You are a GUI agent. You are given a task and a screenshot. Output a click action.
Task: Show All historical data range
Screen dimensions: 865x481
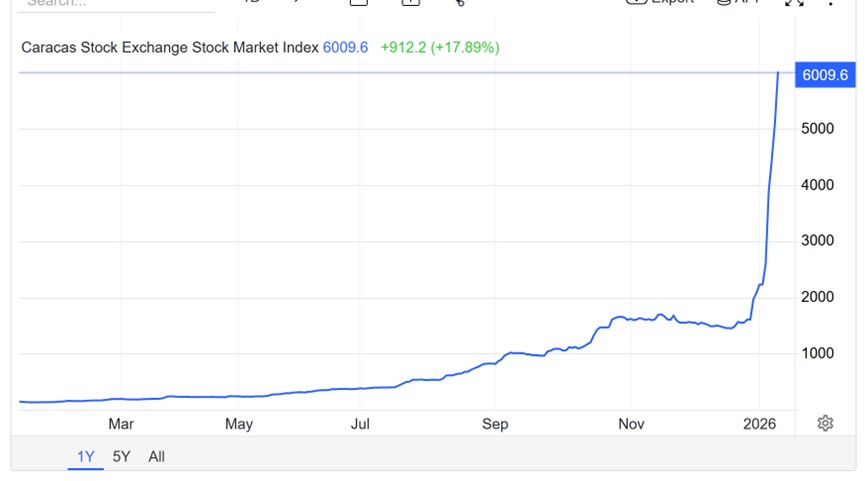pos(156,457)
